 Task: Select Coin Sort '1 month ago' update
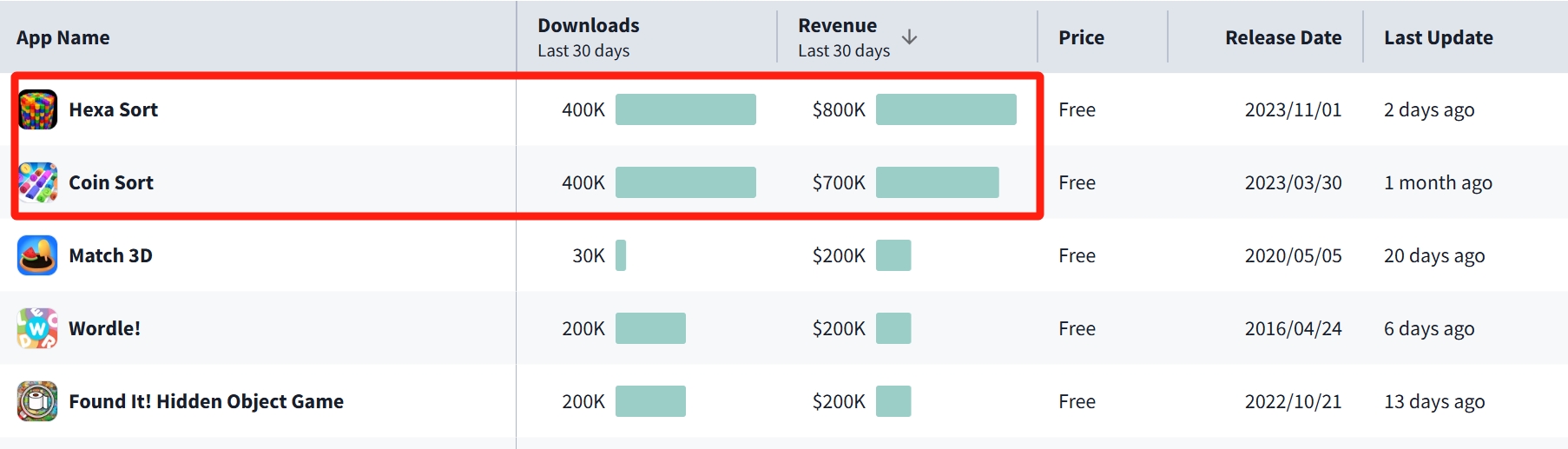click(1438, 183)
